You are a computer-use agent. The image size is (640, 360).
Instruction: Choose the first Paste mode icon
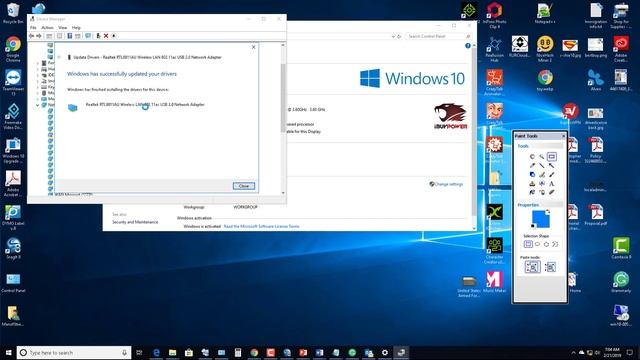pyautogui.click(x=533, y=267)
